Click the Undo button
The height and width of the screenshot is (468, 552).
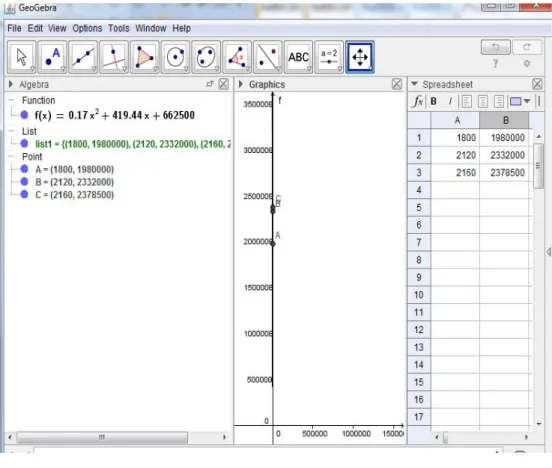(x=496, y=47)
